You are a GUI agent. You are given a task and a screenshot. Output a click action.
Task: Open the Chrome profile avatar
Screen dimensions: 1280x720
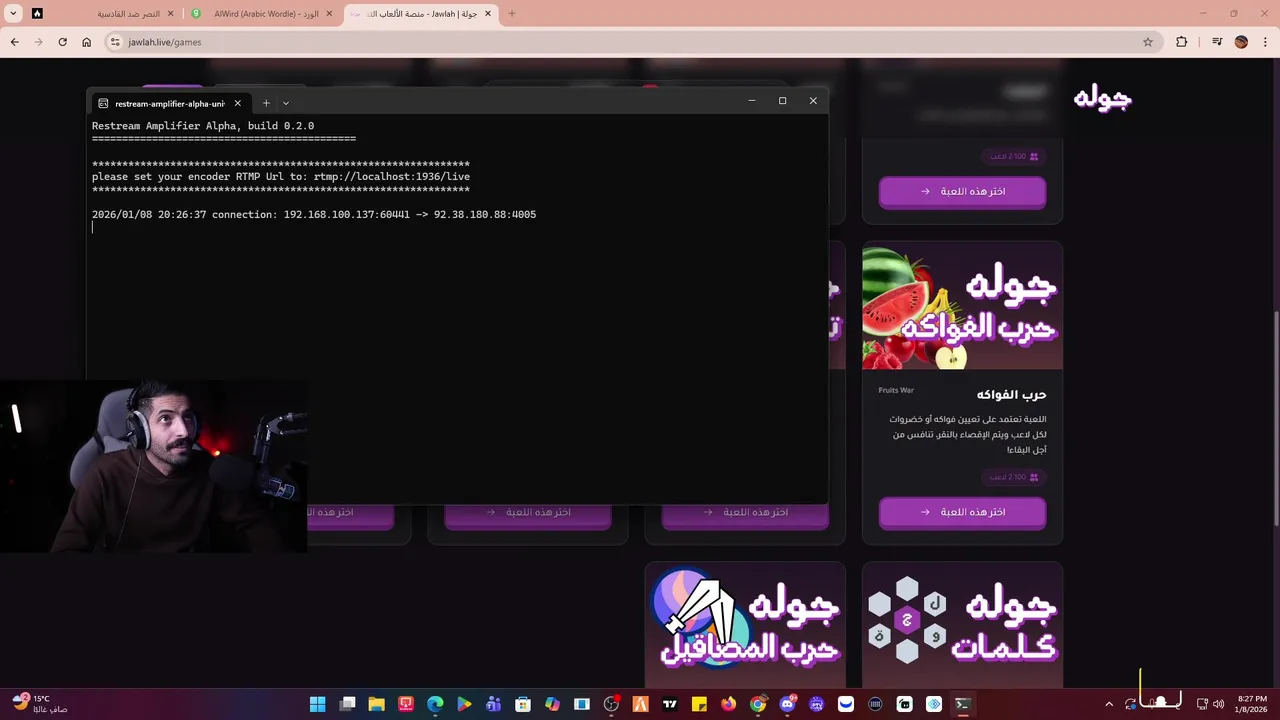pos(1241,42)
